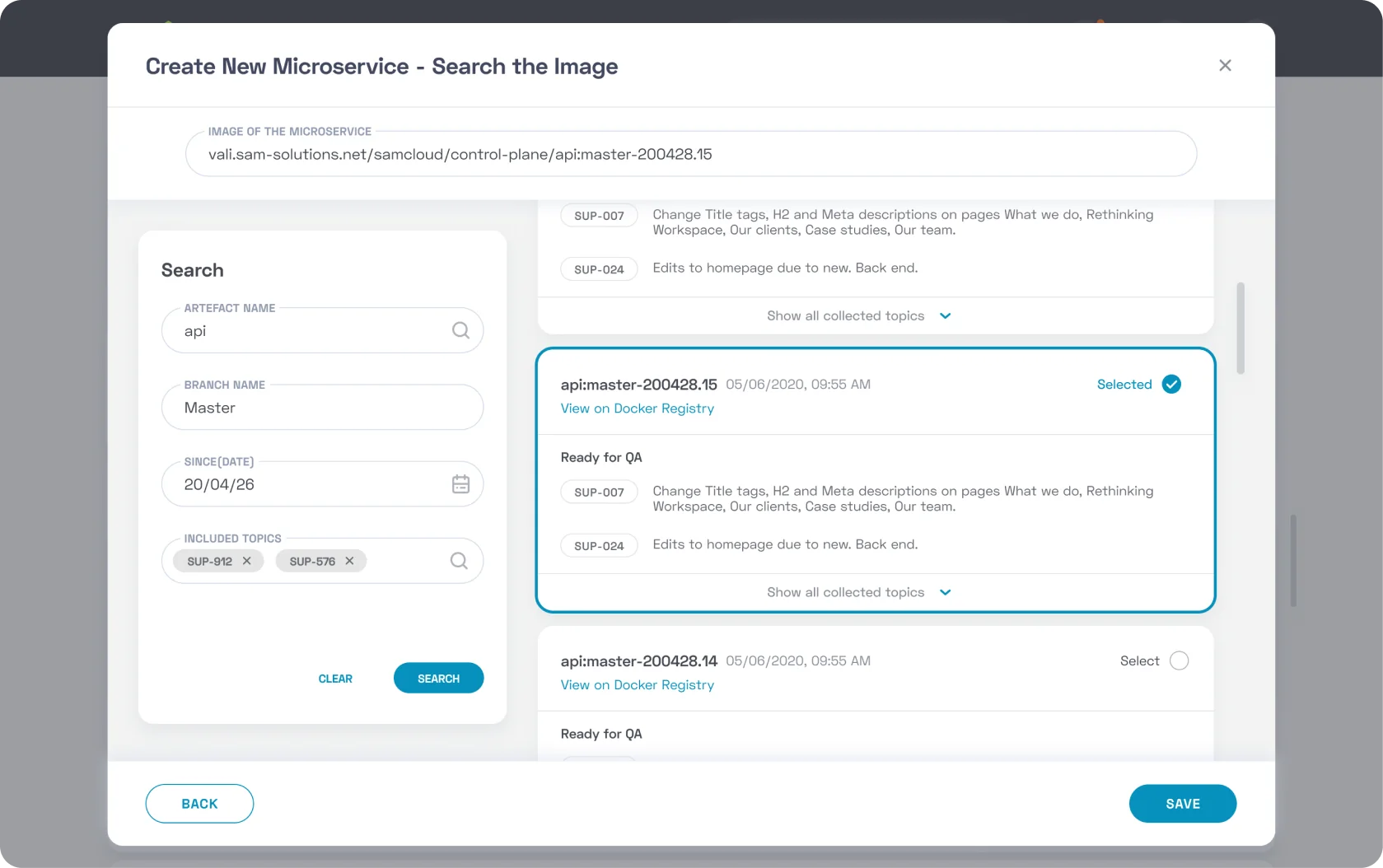Image resolution: width=1383 pixels, height=868 pixels.
Task: Click the SUP-024 tag in the top card
Action: pyautogui.click(x=599, y=268)
